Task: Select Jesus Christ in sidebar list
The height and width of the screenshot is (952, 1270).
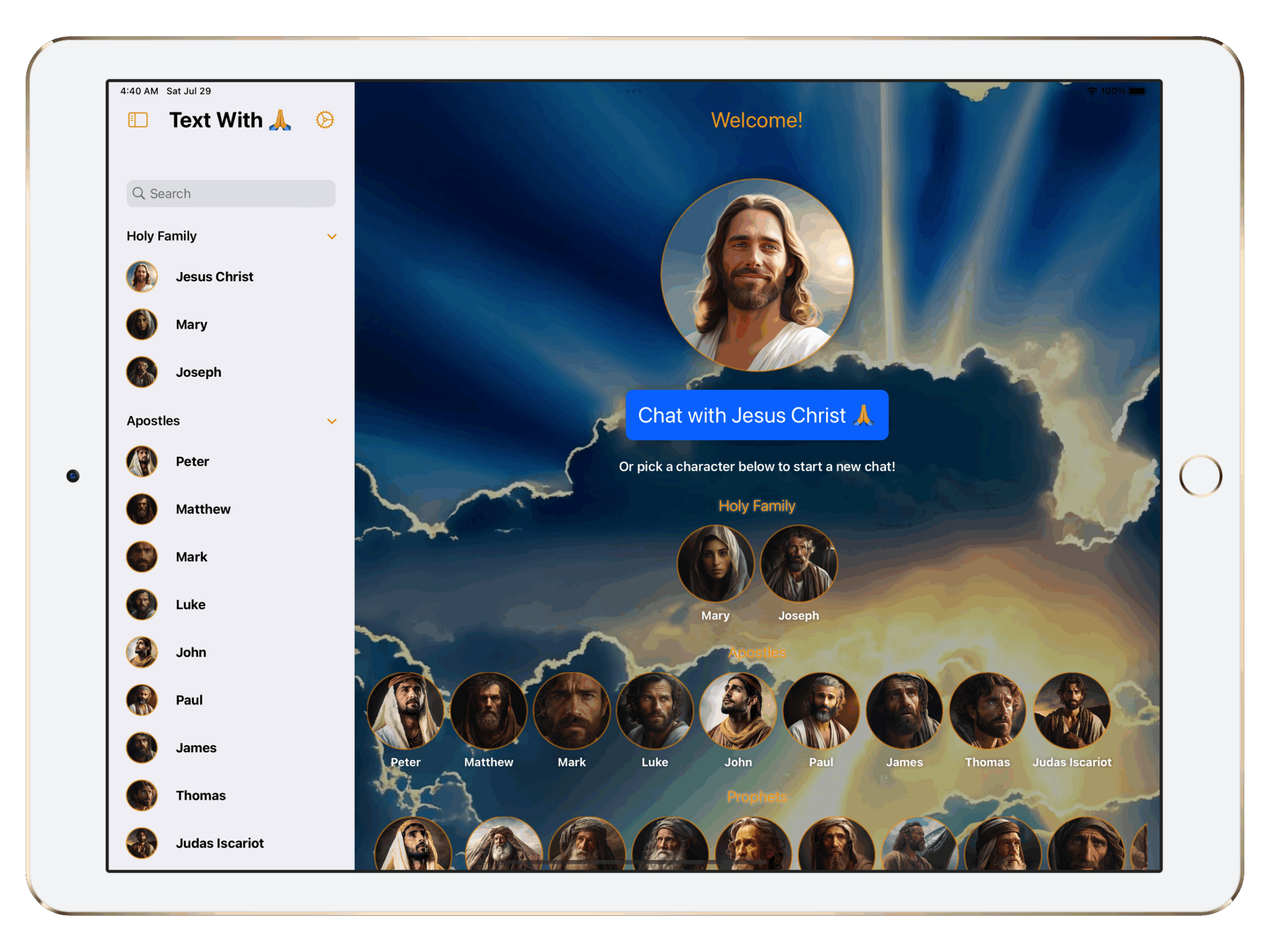Action: (214, 277)
